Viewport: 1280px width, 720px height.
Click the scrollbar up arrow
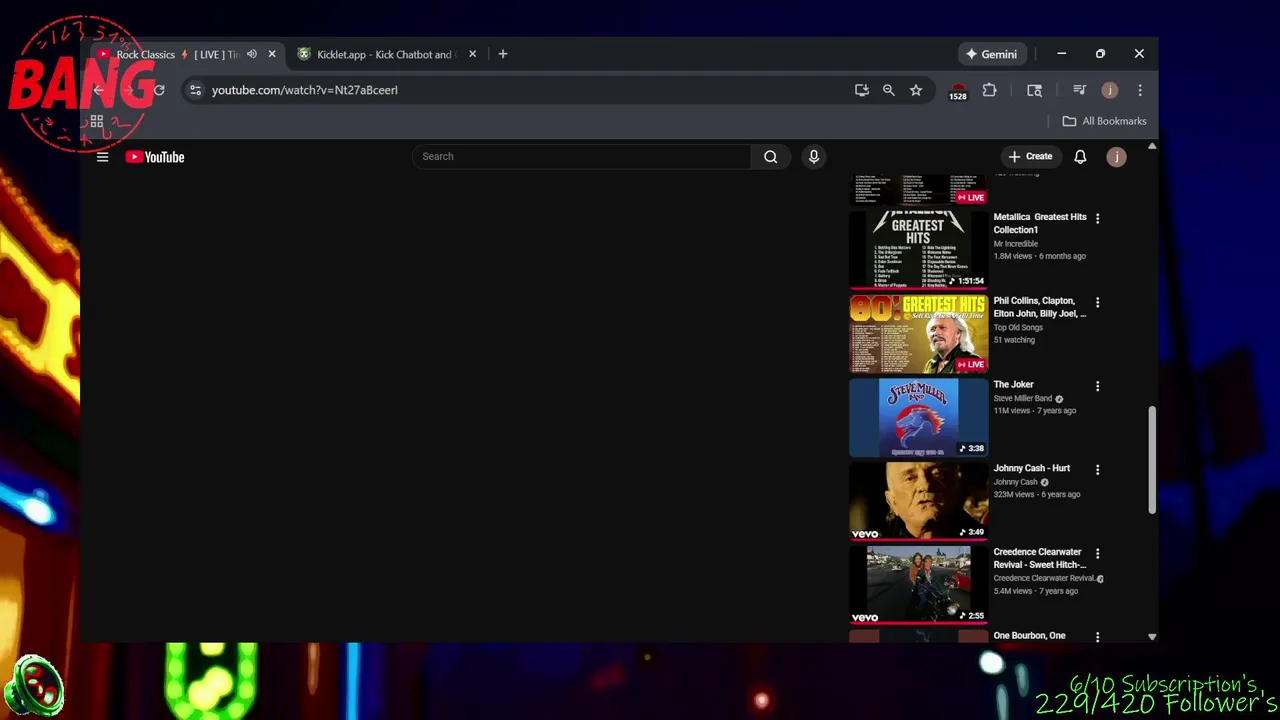tap(1152, 147)
